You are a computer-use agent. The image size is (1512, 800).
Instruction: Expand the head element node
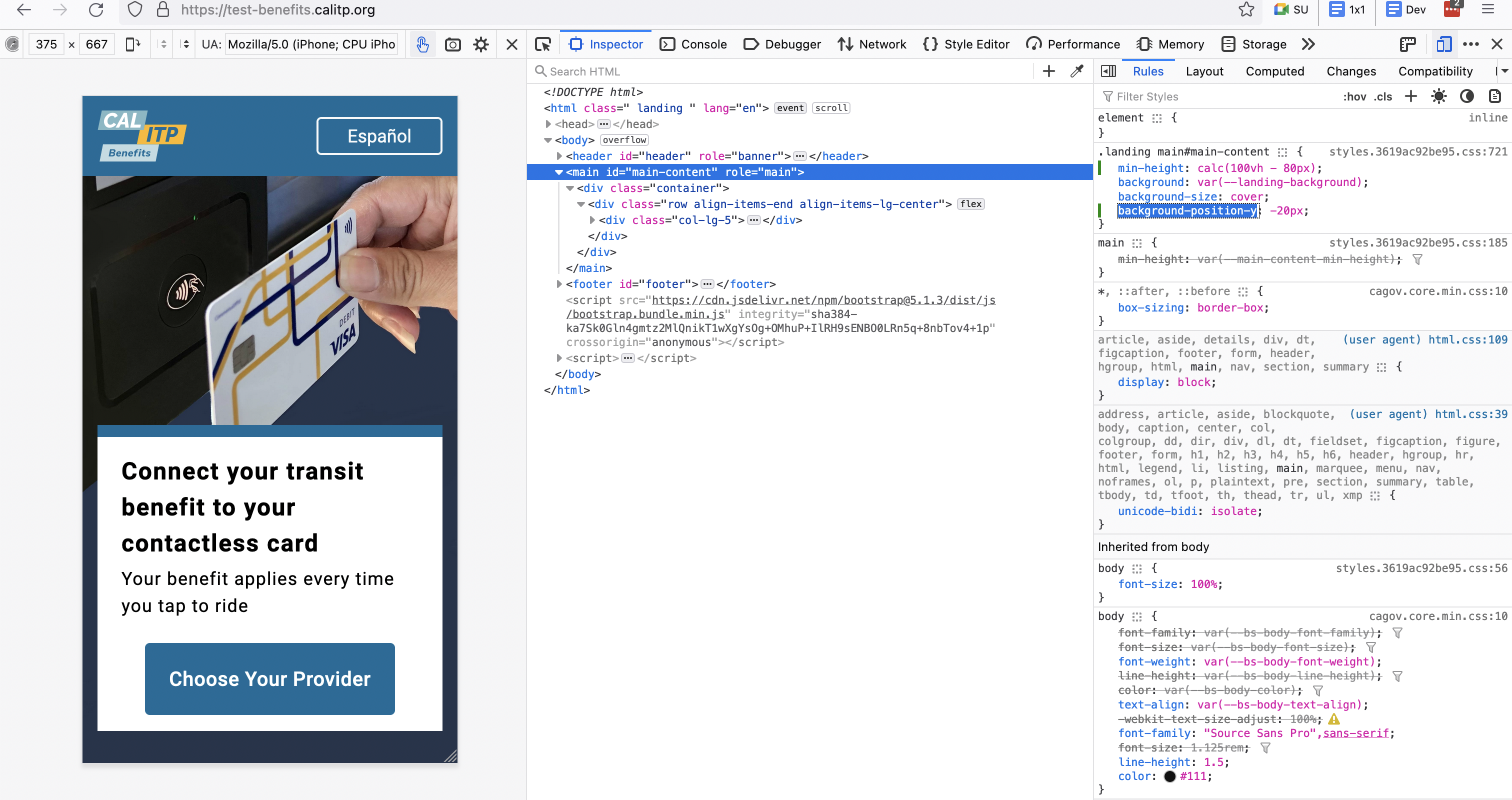pyautogui.click(x=548, y=124)
